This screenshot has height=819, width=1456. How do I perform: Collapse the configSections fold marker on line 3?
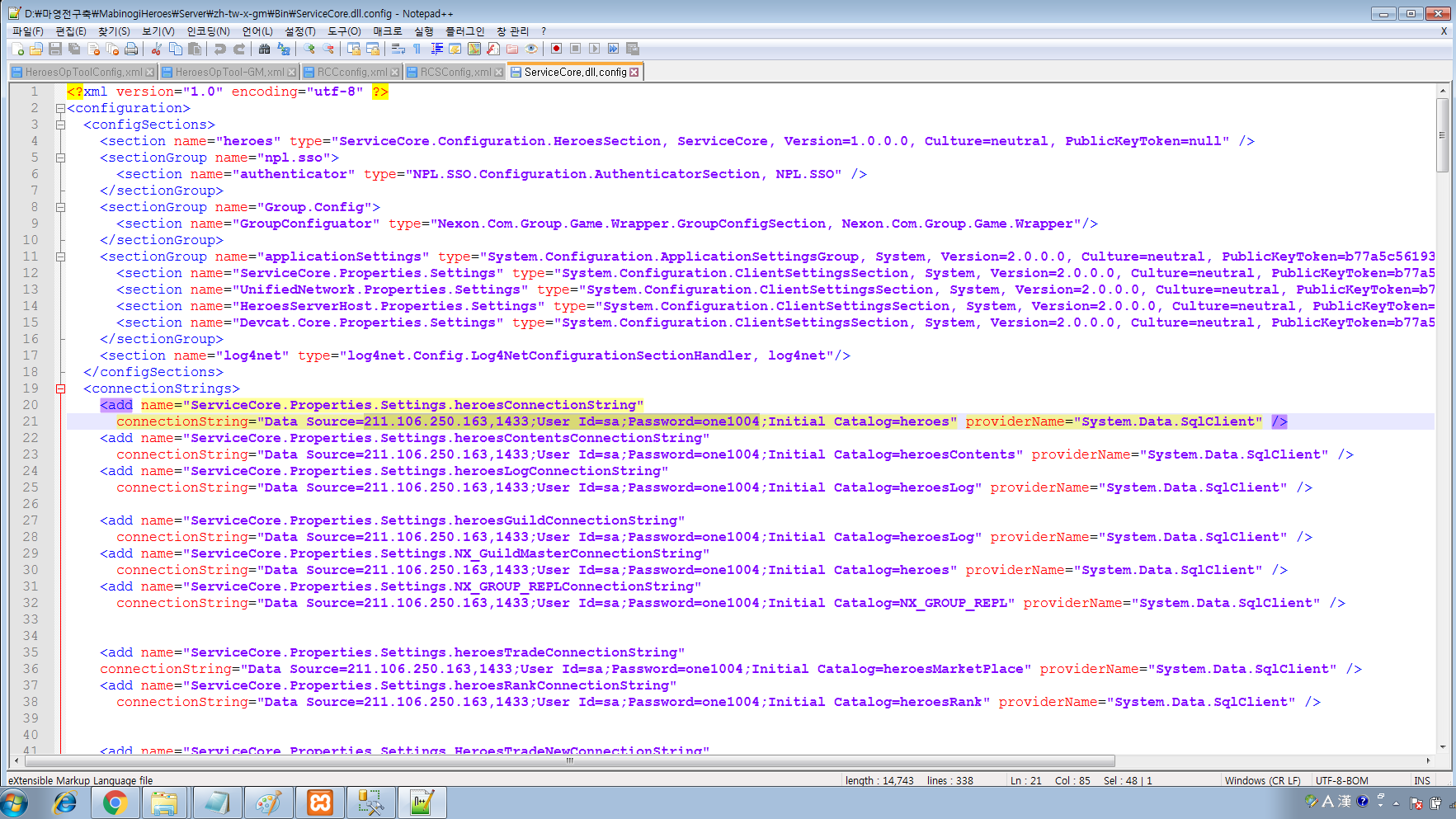(60, 125)
